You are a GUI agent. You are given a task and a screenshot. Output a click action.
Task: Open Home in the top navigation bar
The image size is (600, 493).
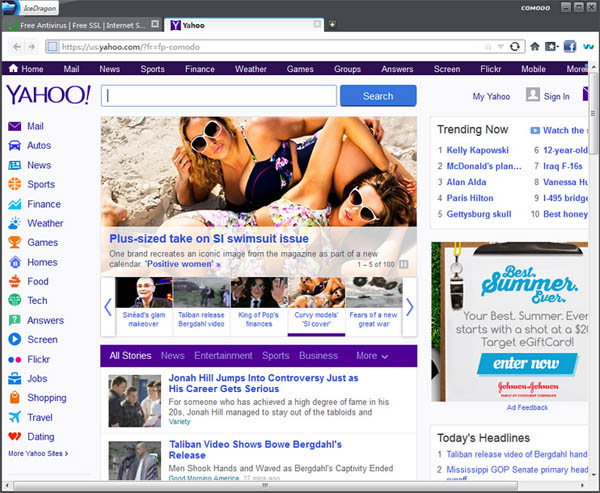point(26,69)
